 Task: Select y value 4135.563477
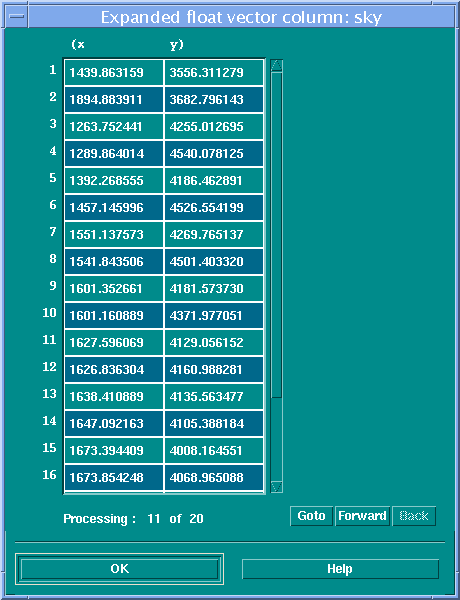point(214,396)
